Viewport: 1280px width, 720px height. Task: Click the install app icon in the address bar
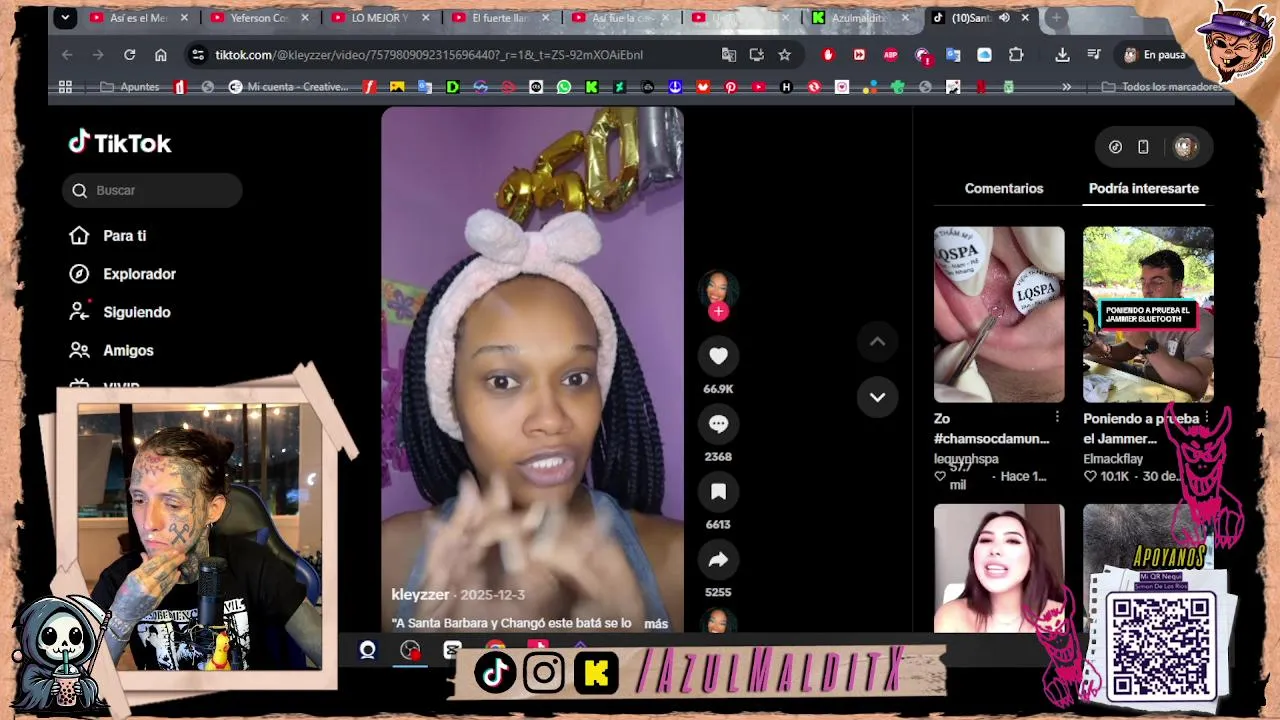(756, 55)
